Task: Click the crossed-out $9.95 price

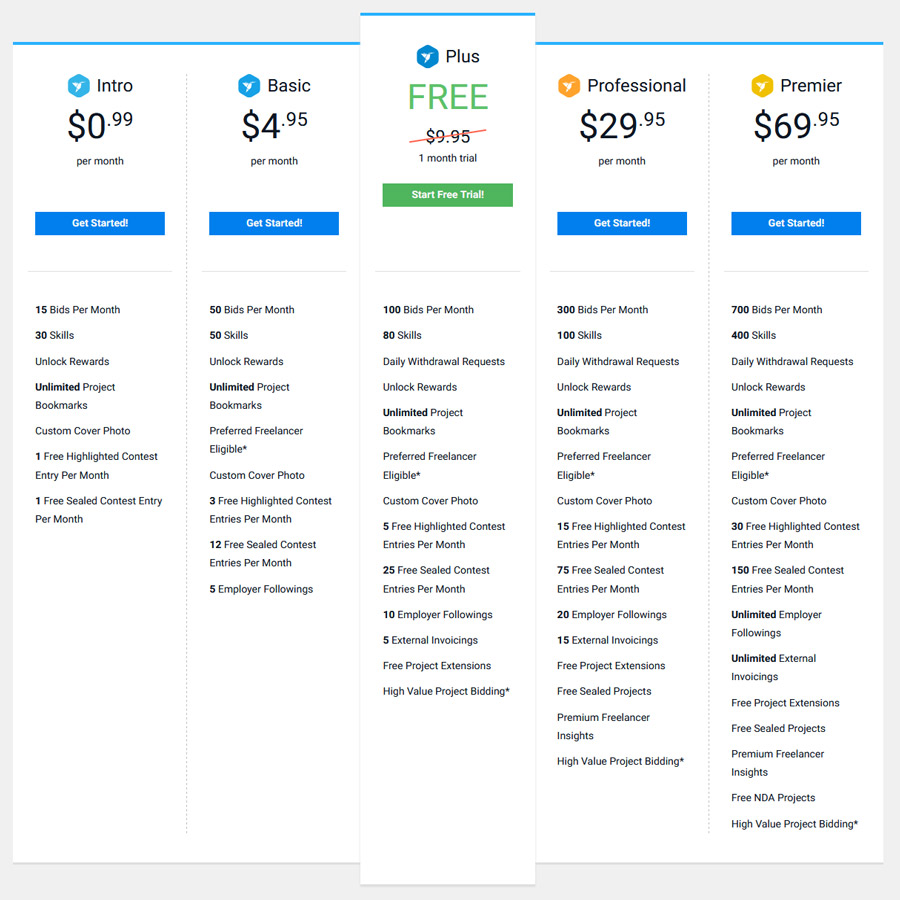Action: 448,137
